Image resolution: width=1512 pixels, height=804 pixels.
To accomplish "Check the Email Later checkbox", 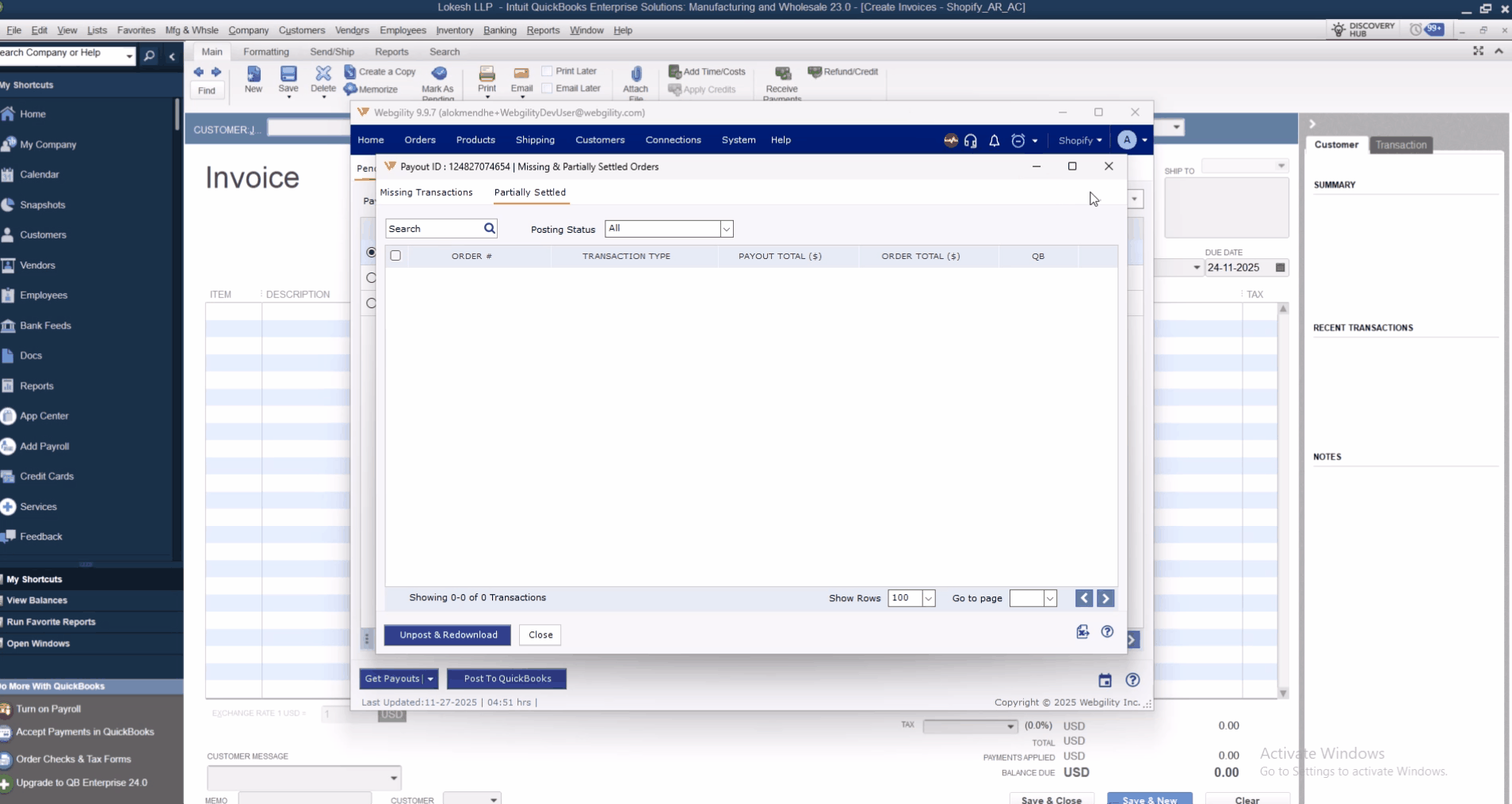I will pyautogui.click(x=547, y=89).
